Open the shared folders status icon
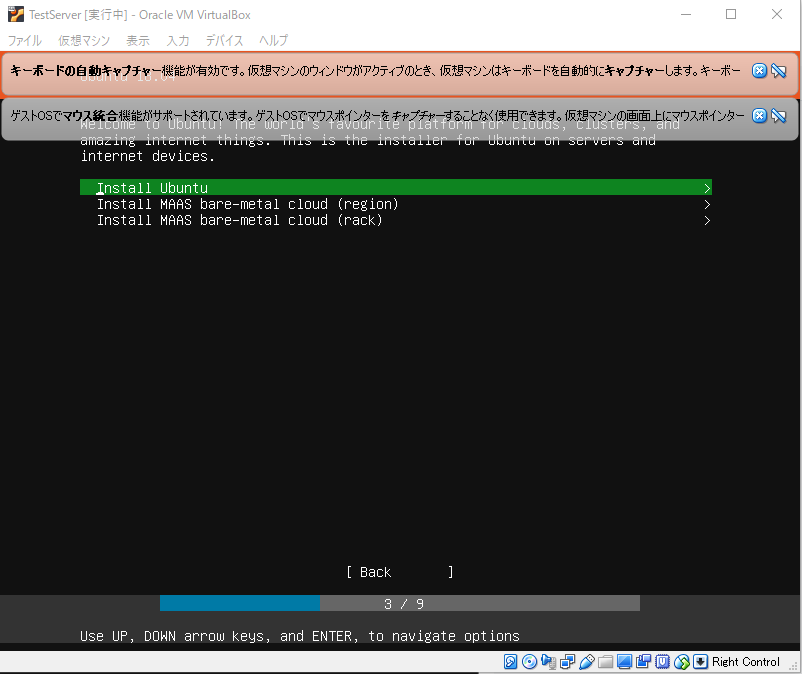Screen dimensions: 802x674 point(606,662)
